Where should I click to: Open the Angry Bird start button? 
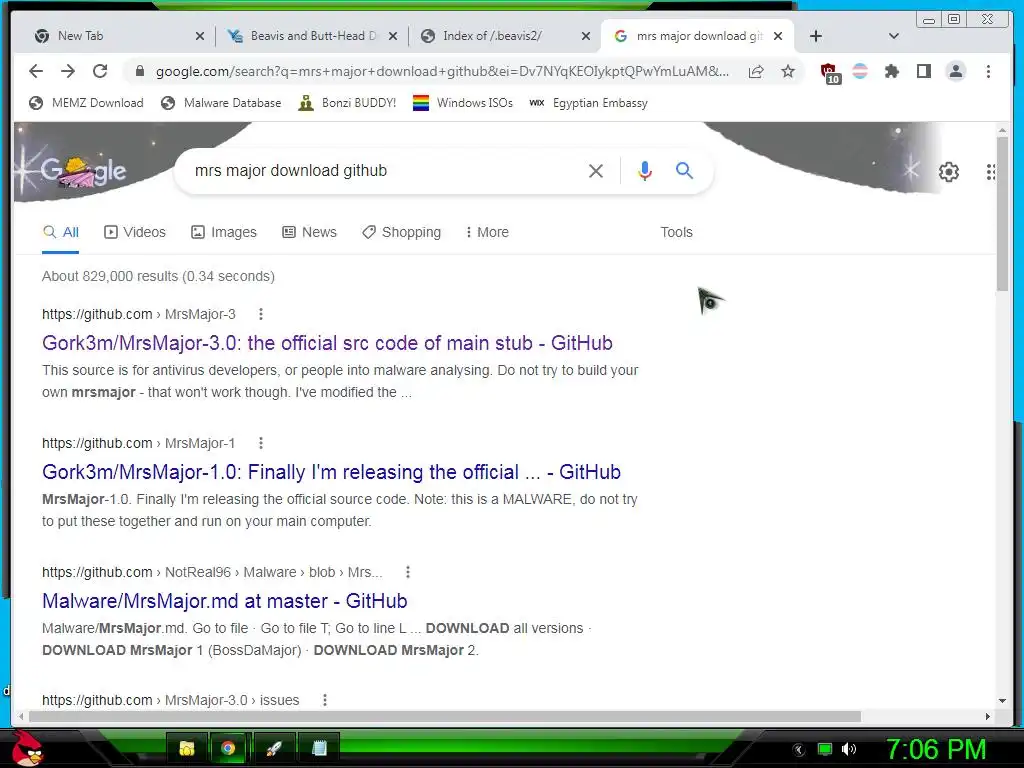tap(27, 748)
